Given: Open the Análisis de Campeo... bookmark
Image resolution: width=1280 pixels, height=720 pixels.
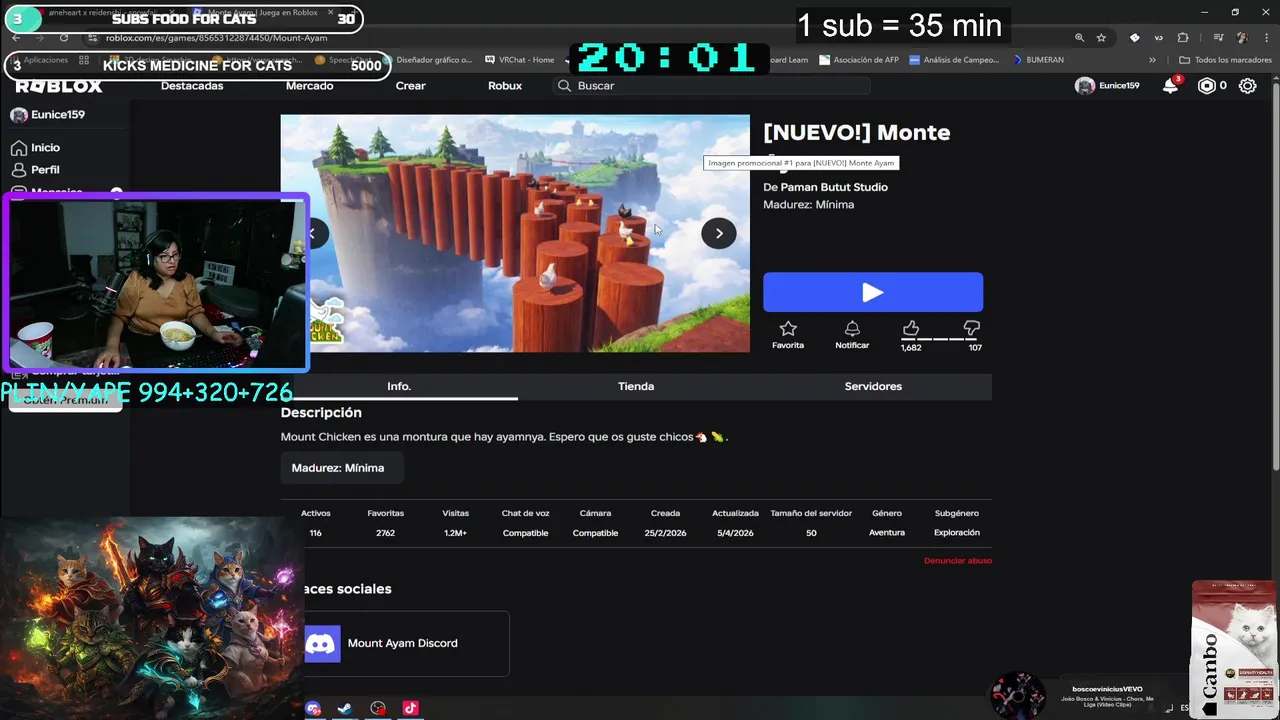Looking at the screenshot, I should click(x=953, y=60).
